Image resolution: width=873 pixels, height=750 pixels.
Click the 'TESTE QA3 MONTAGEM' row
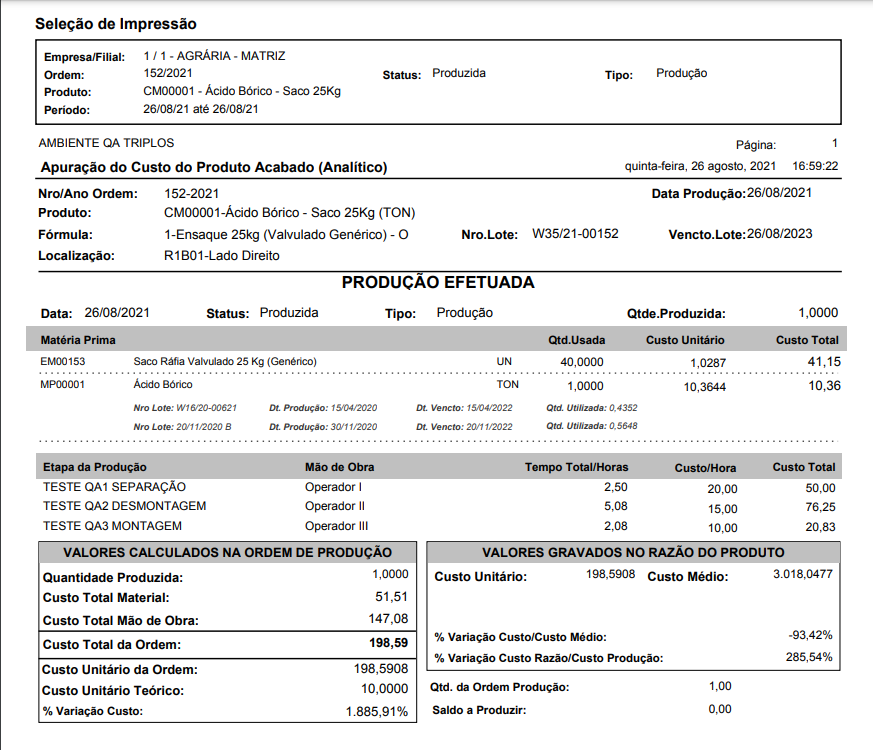click(439, 527)
